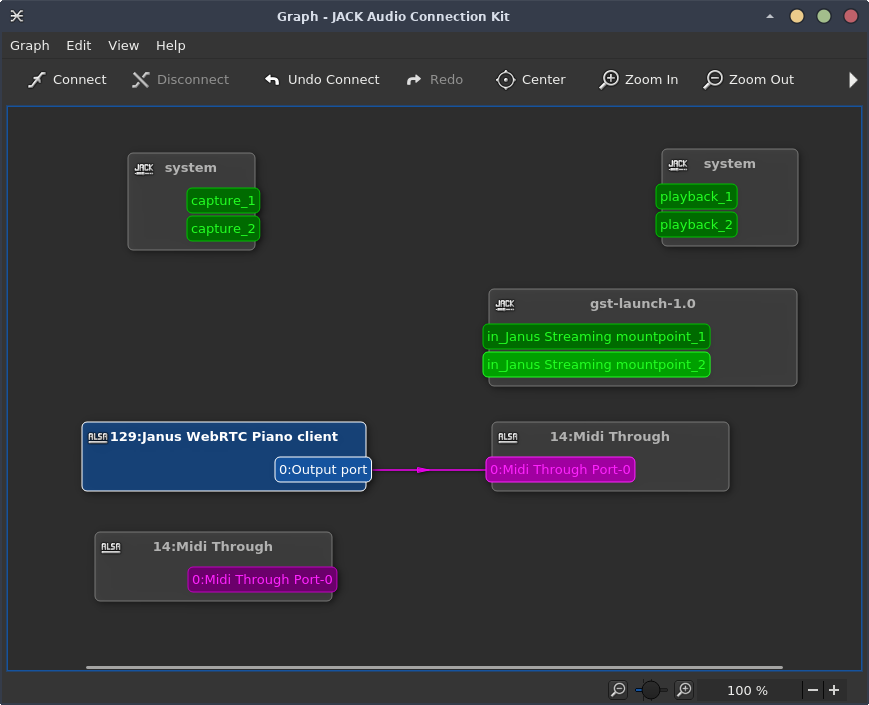Click the ALSA logo on Janus WebRTC Piano client
Image resolution: width=869 pixels, height=705 pixels.
98,437
